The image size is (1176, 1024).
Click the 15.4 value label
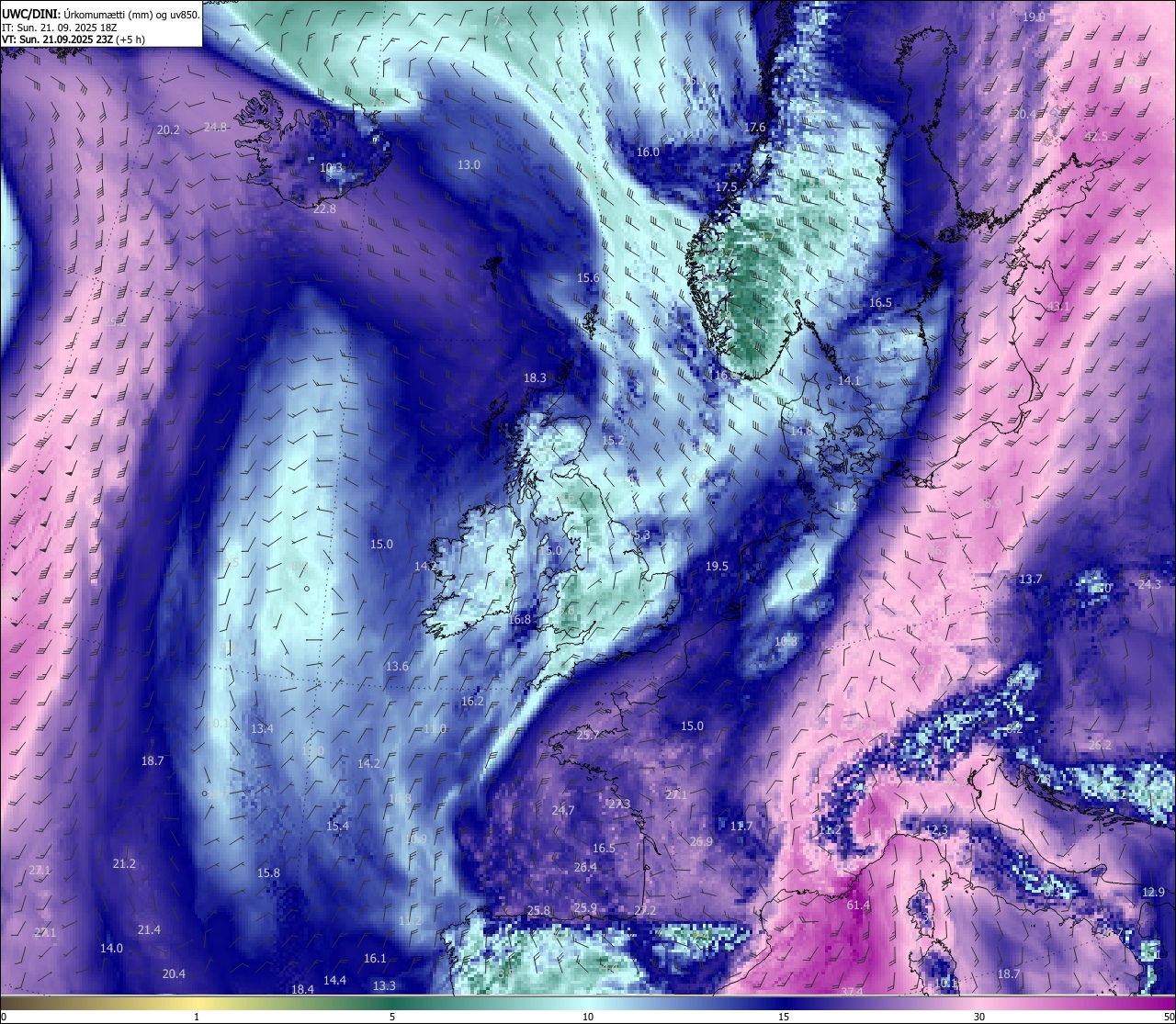pyautogui.click(x=337, y=826)
